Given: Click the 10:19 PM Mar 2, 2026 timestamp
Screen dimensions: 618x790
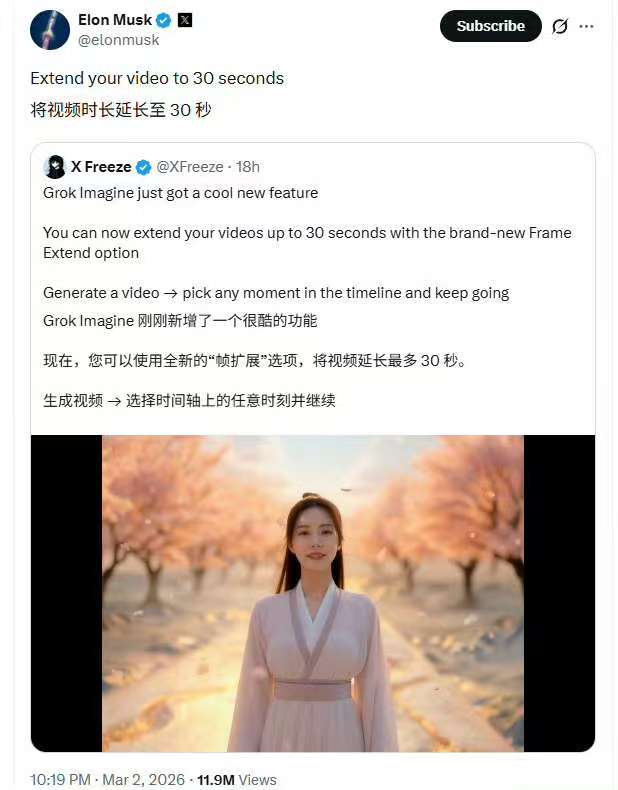Looking at the screenshot, I should tap(107, 779).
